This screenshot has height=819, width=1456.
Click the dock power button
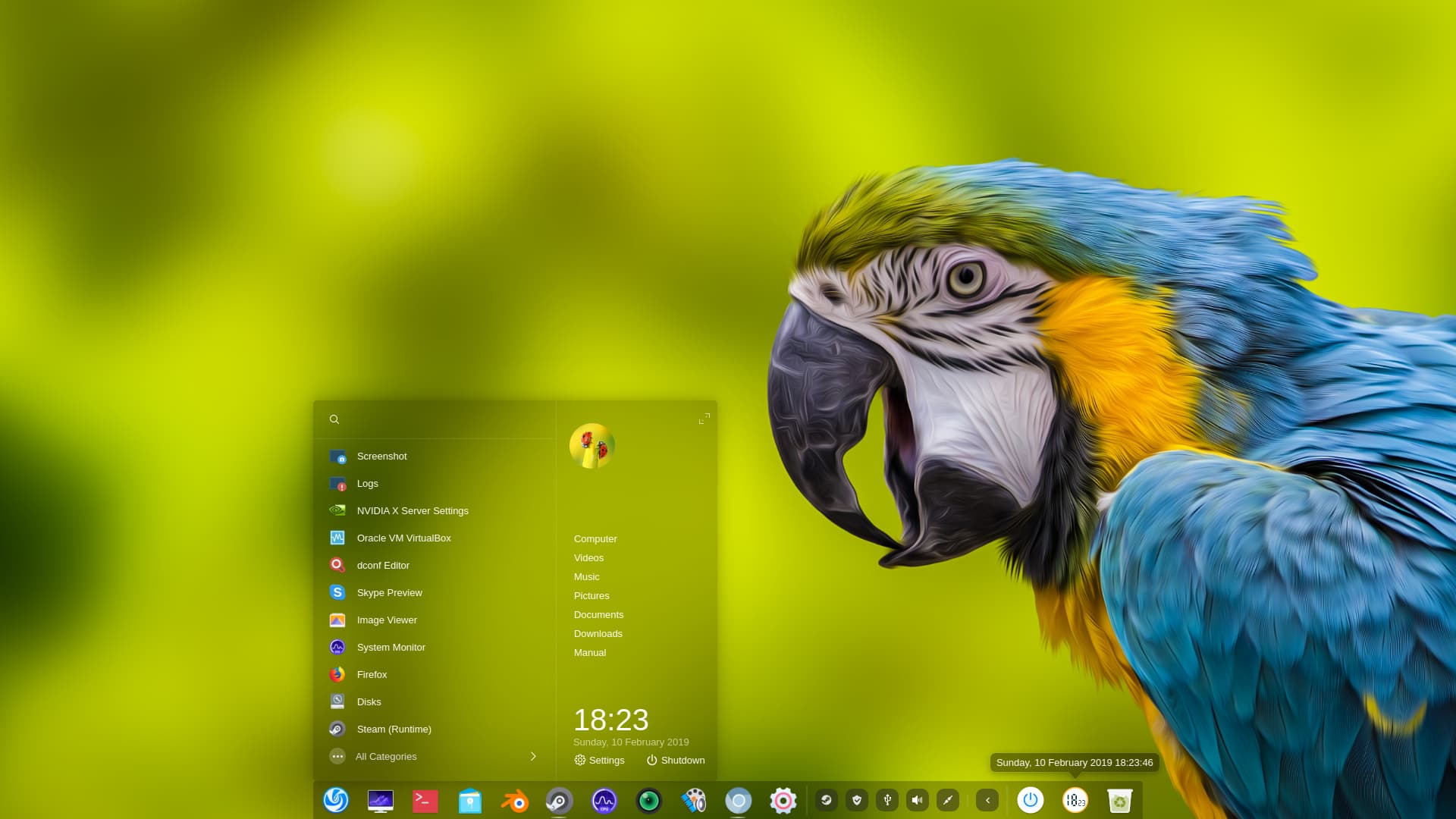click(x=1031, y=800)
